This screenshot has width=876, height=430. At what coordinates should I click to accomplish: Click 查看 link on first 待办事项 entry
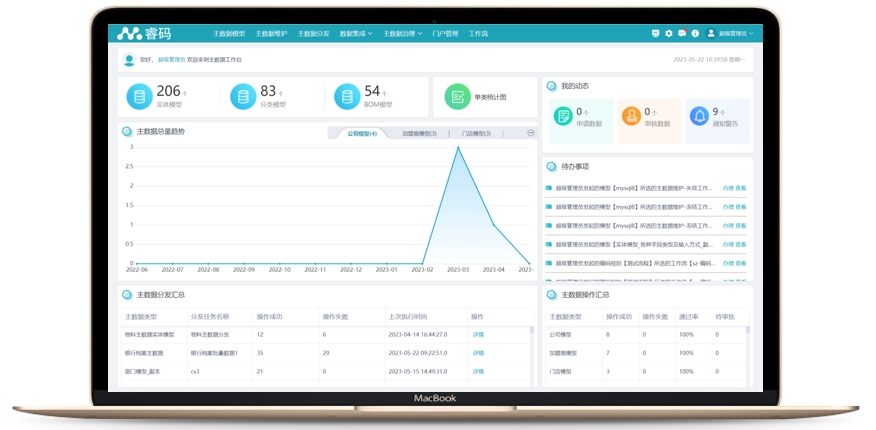(740, 187)
